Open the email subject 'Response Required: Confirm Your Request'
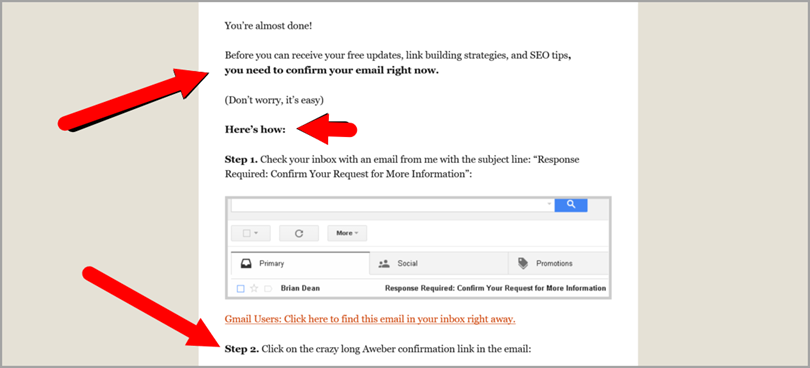The width and height of the screenshot is (810, 368). pos(495,288)
